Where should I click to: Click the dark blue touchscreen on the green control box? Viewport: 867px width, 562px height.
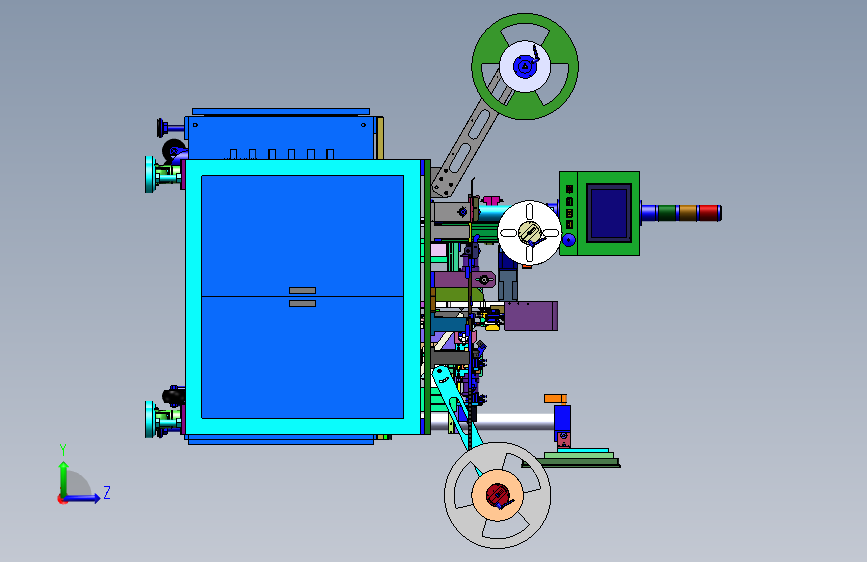pos(609,213)
